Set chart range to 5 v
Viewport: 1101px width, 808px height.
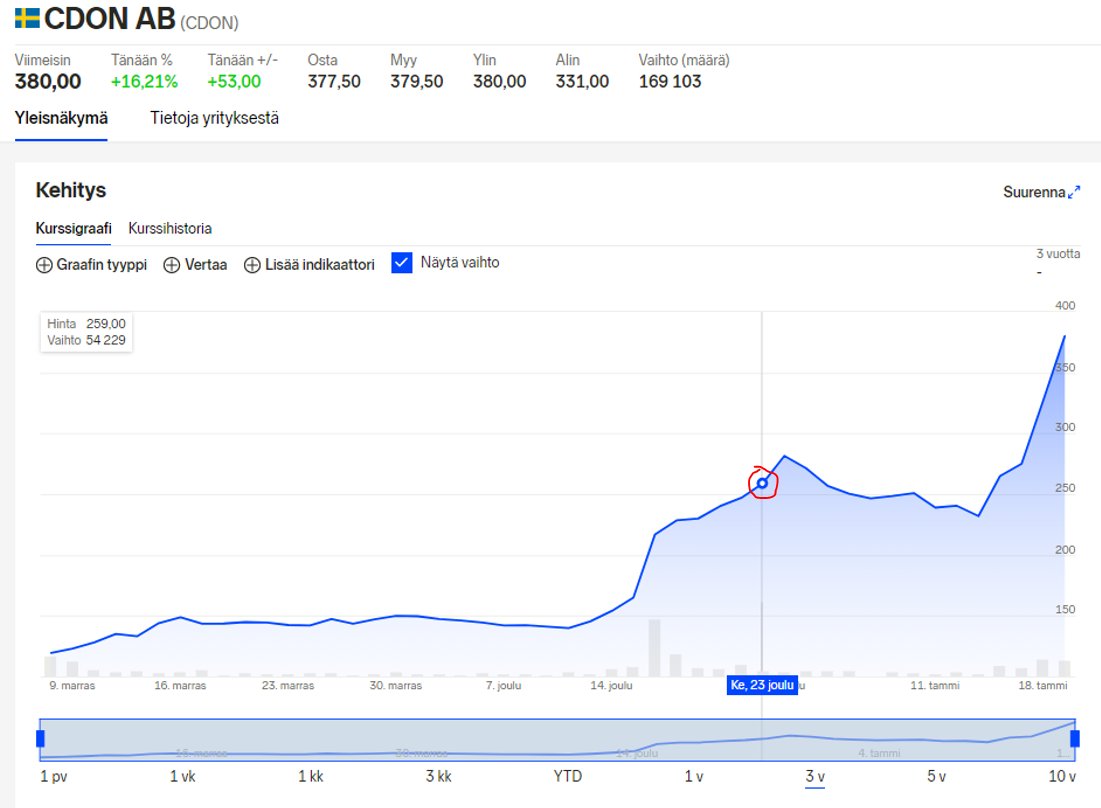[x=936, y=776]
